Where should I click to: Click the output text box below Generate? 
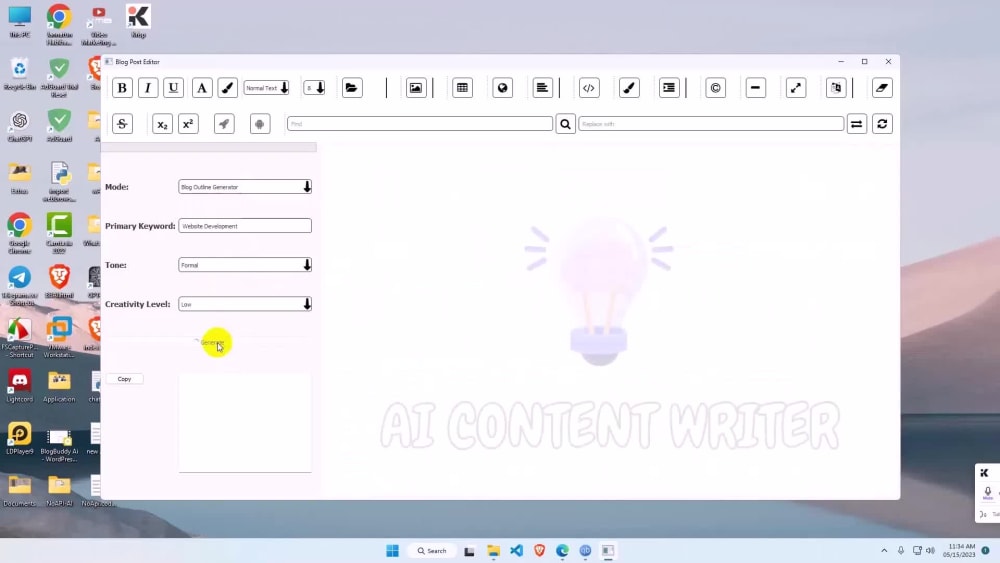click(x=245, y=423)
